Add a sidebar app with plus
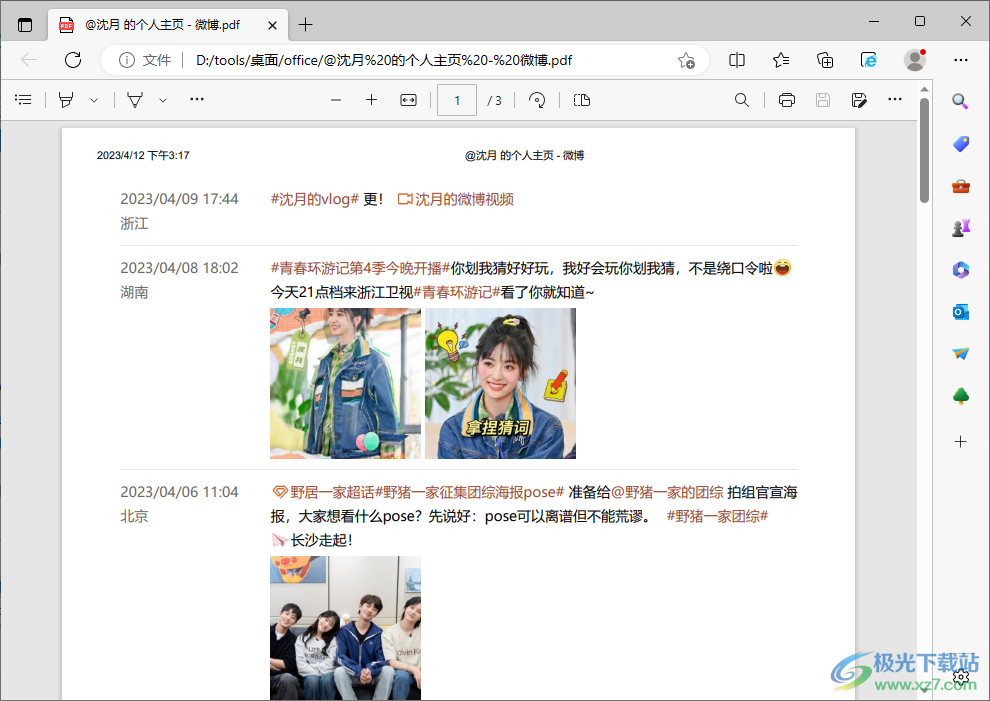Image resolution: width=990 pixels, height=701 pixels. [x=960, y=441]
